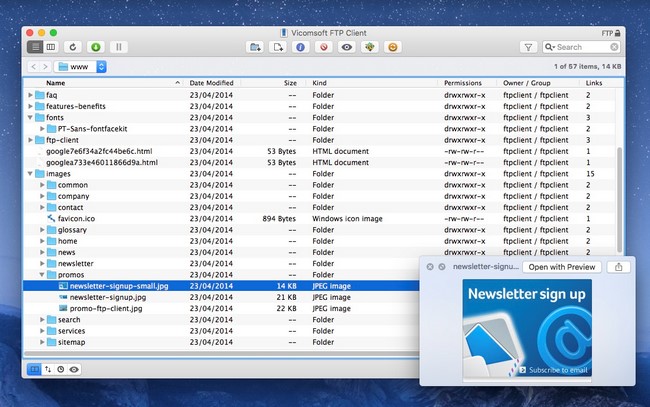Click the glossary folder icon
Image resolution: width=650 pixels, height=407 pixels.
[x=51, y=230]
